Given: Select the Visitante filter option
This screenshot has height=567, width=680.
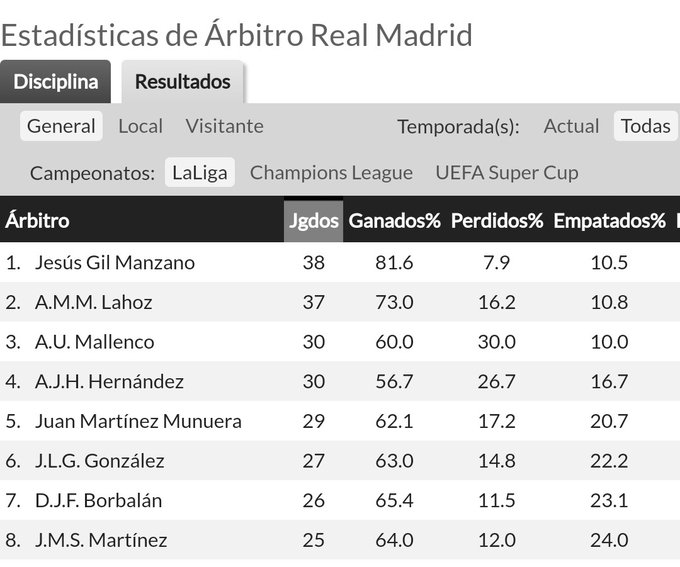Looking at the screenshot, I should coord(224,126).
